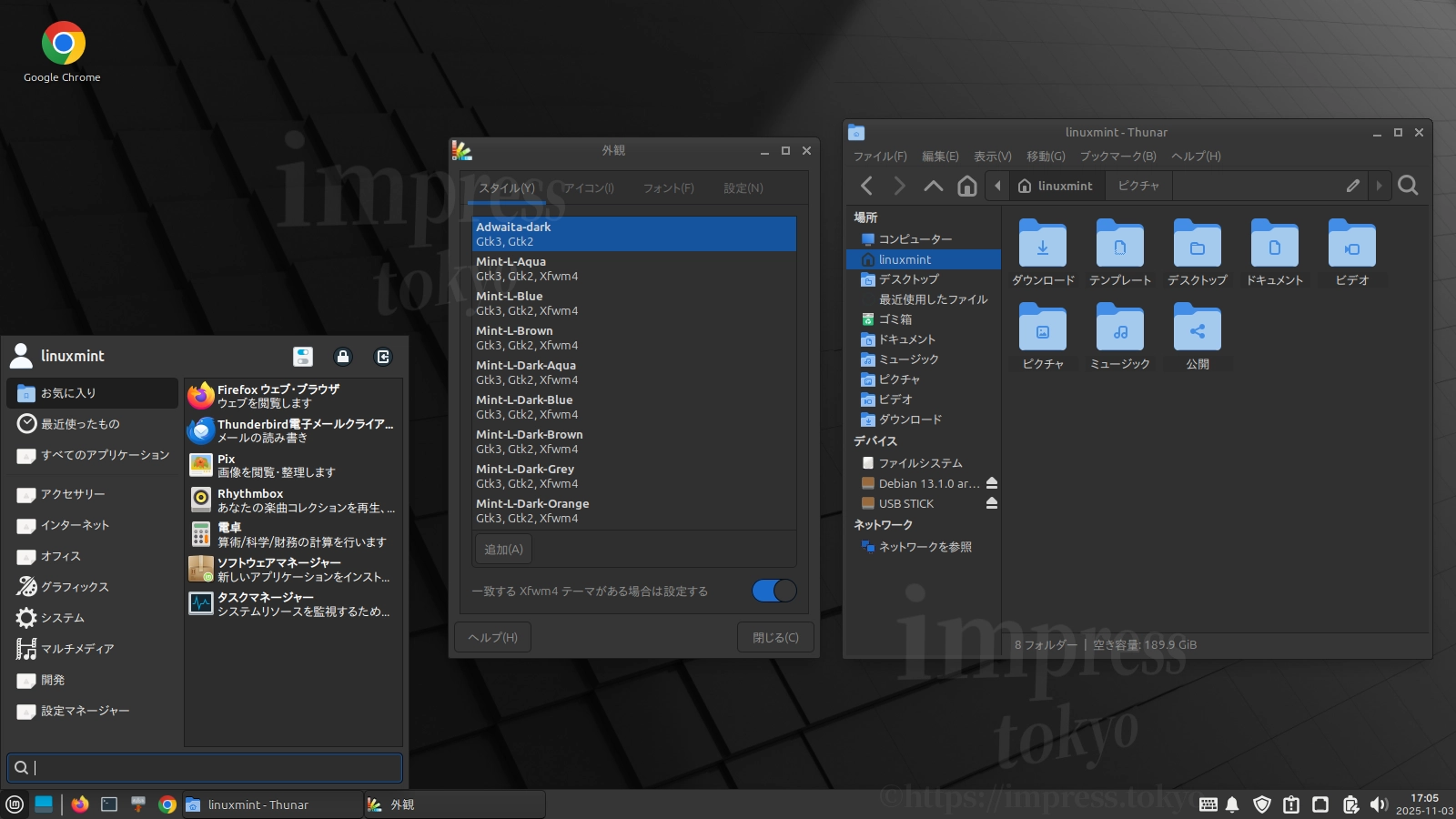The width and height of the screenshot is (1456, 819).
Task: Launch Thunderbird from the favorites list
Action: pyautogui.click(x=293, y=430)
